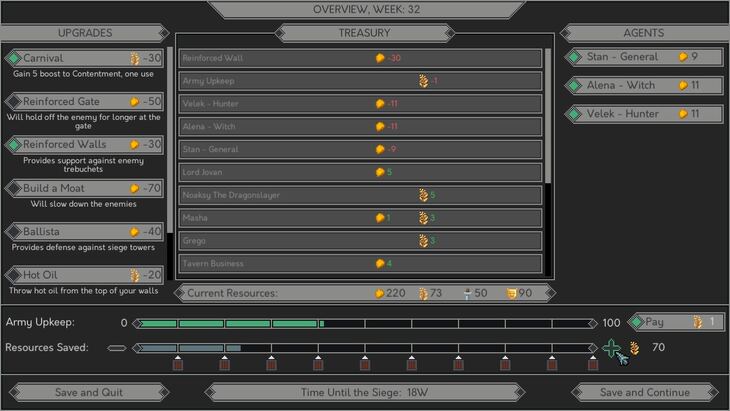730x411 pixels.
Task: Click the green plus icon beside Resources Saved
Action: pyautogui.click(x=611, y=348)
